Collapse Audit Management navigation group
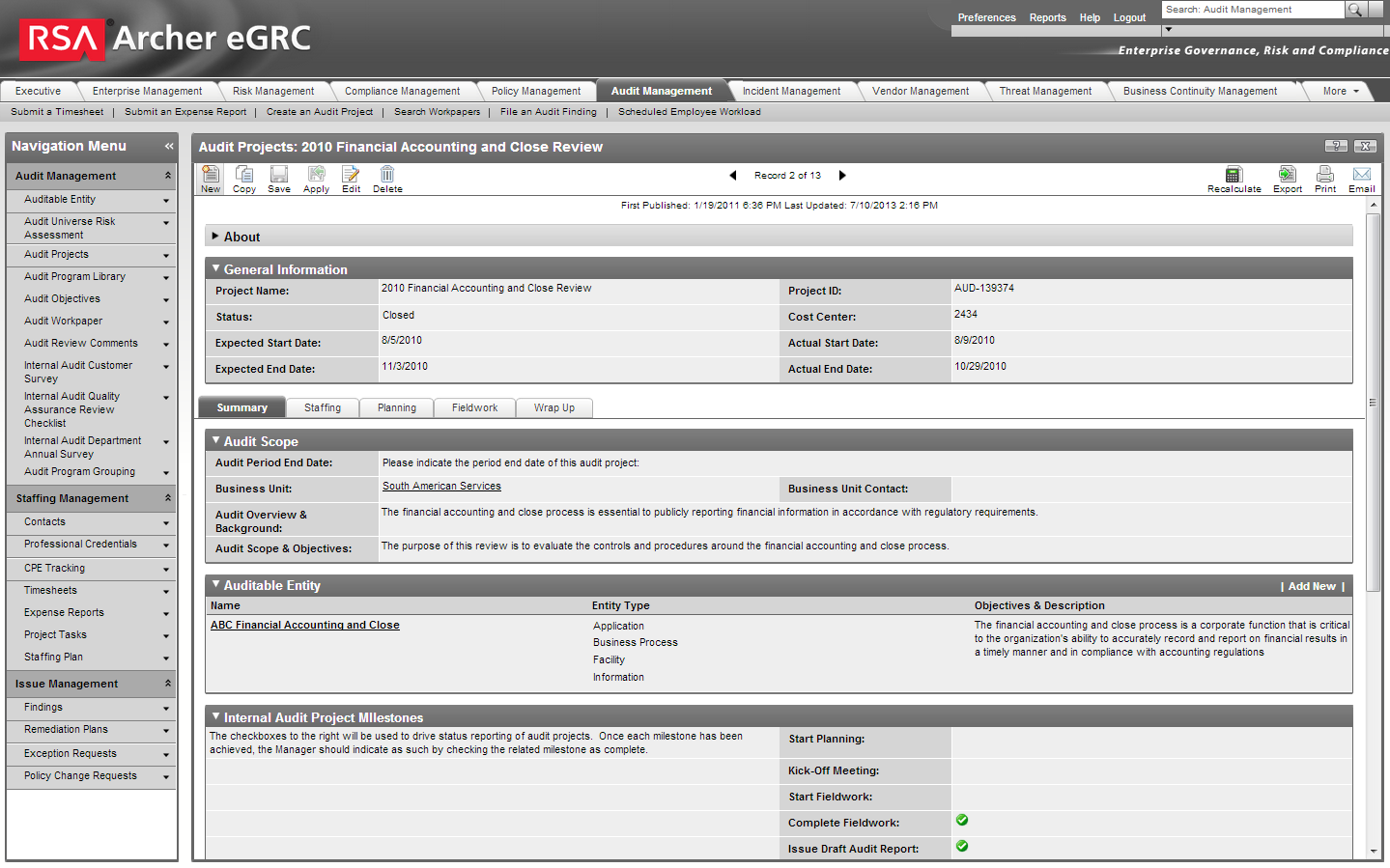The height and width of the screenshot is (868, 1390). pos(168,176)
